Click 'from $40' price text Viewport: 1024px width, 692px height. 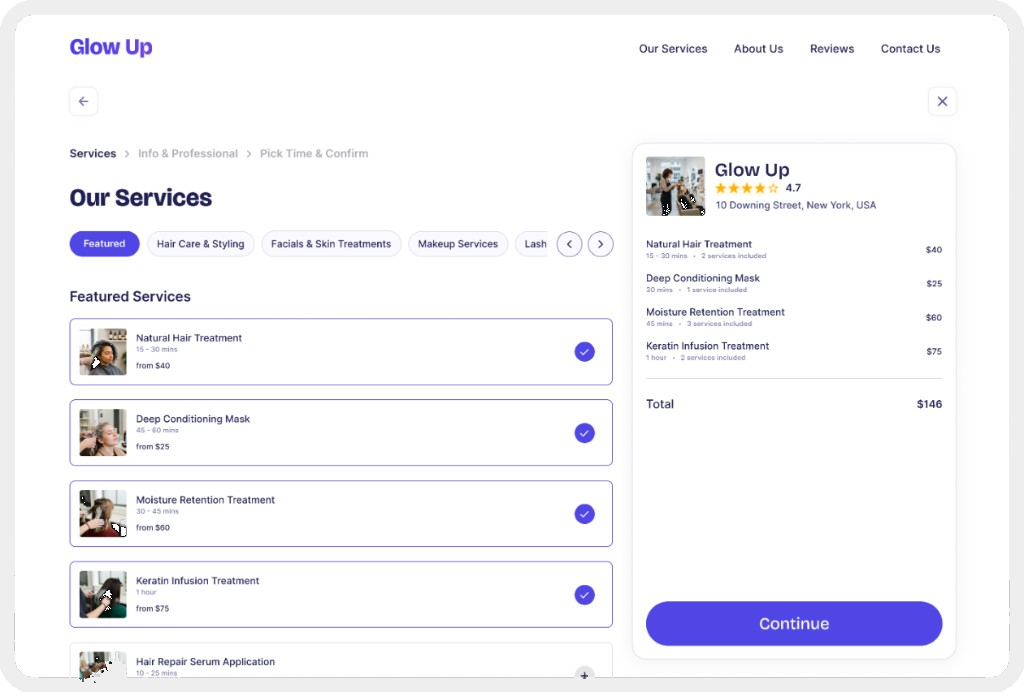(x=153, y=366)
